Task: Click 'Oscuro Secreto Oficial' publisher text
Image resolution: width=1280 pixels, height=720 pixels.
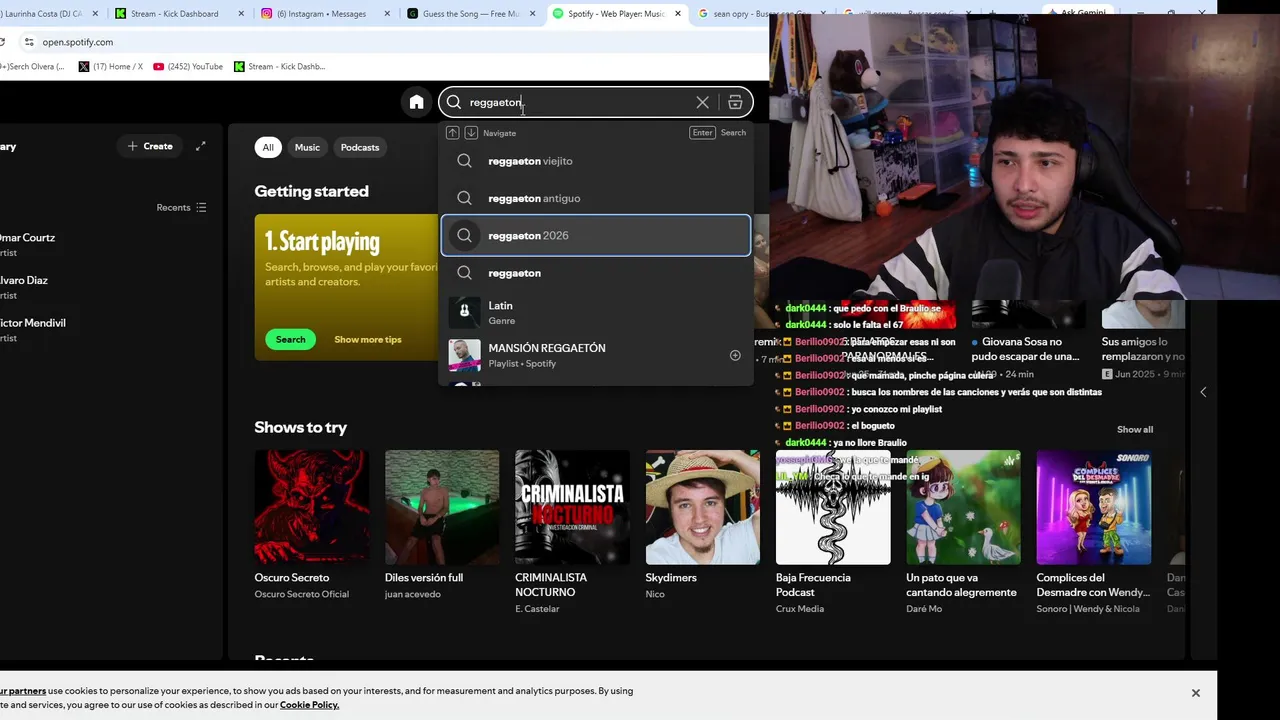Action: (301, 594)
